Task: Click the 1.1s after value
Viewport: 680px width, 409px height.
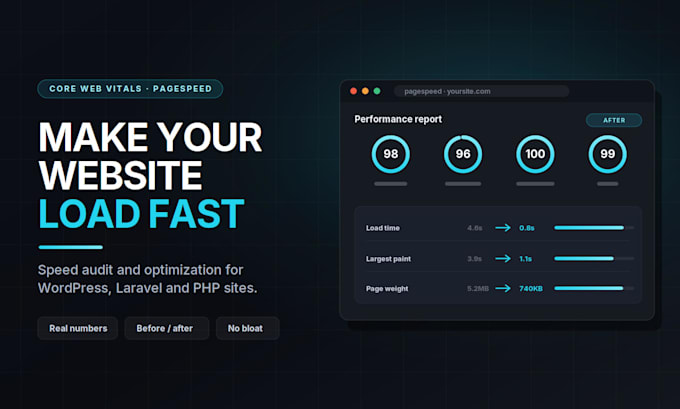Action: (x=526, y=259)
